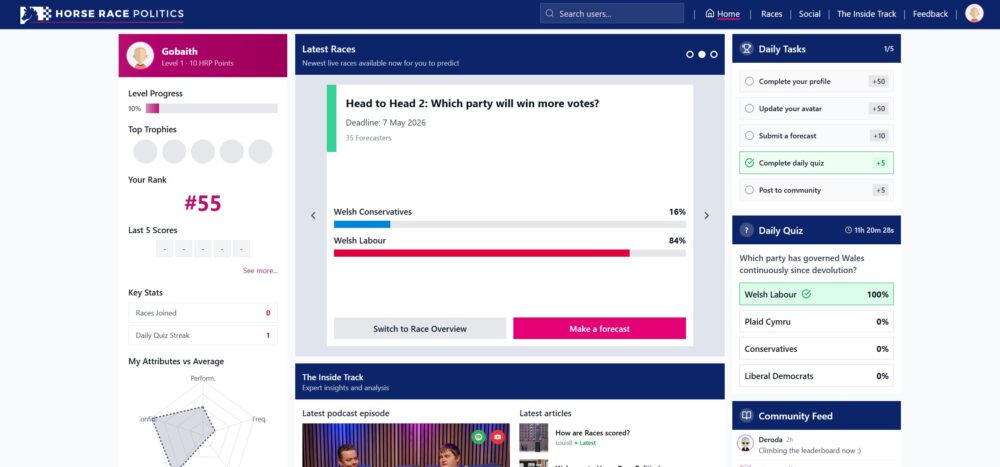Select the second carousel dot in Latest Races
1000x467 pixels.
coord(702,54)
